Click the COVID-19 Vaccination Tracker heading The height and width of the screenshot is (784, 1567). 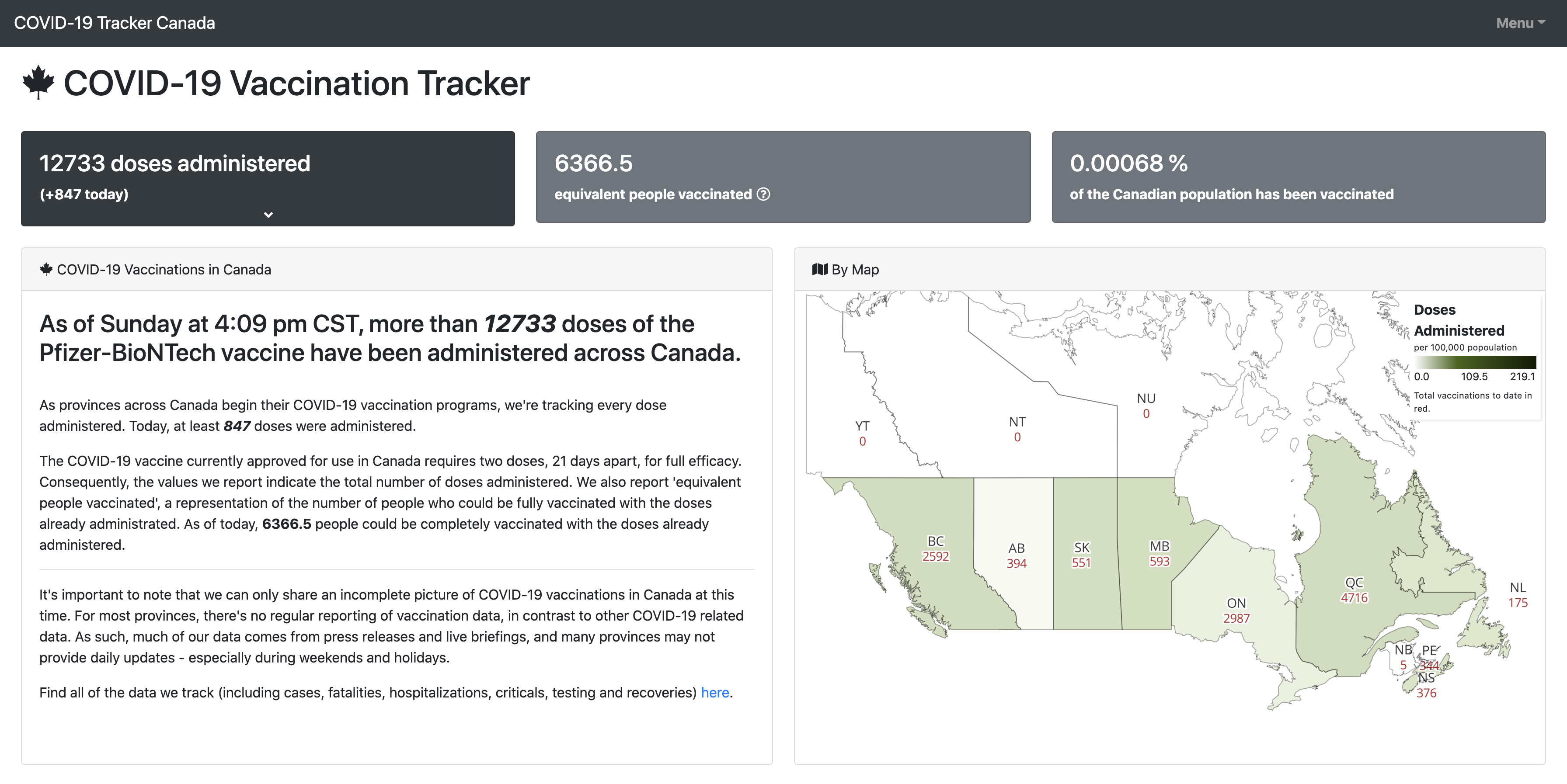[296, 83]
